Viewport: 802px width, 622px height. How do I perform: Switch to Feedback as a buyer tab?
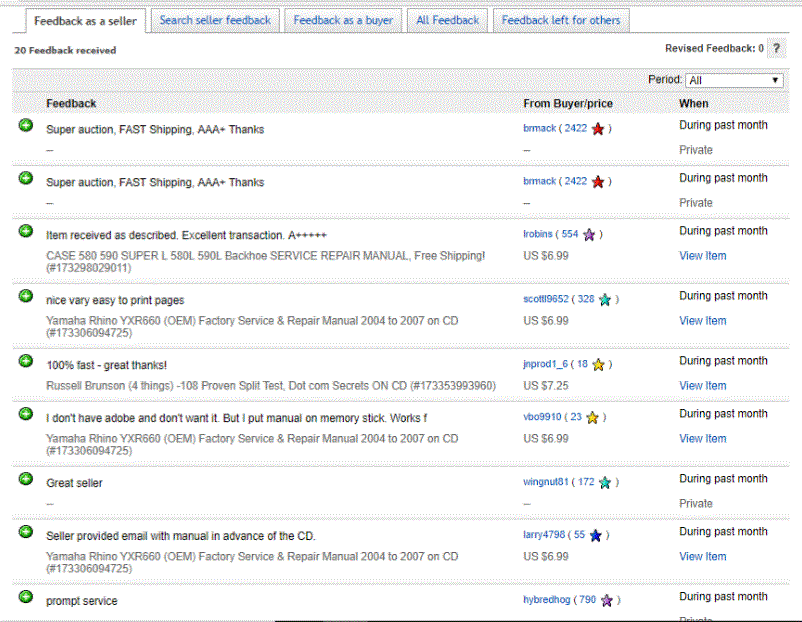pyautogui.click(x=343, y=20)
